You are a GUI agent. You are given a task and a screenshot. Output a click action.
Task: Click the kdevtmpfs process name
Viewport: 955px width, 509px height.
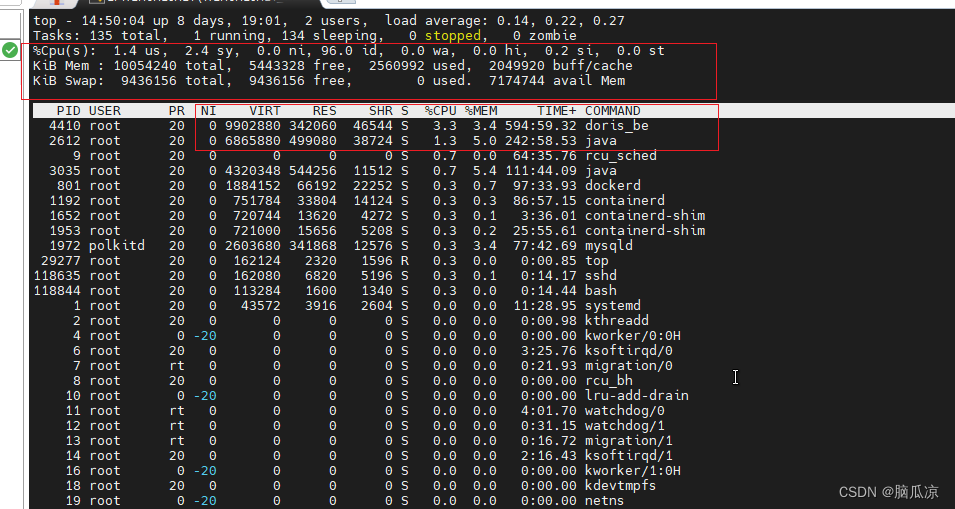[621, 485]
